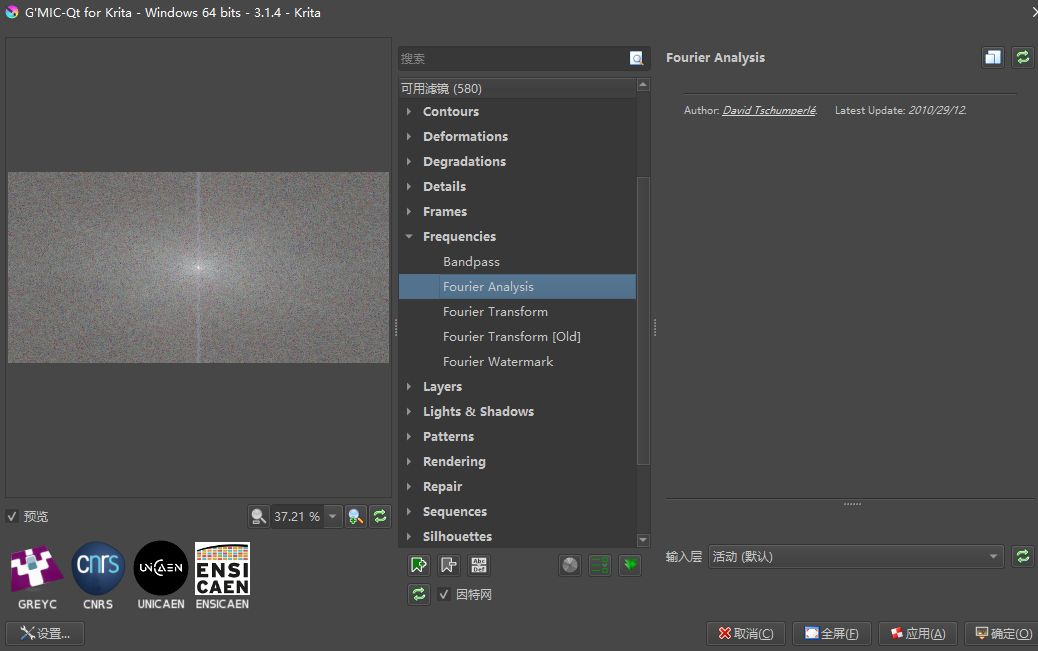
Task: Select the Bandpass filter
Action: point(471,262)
